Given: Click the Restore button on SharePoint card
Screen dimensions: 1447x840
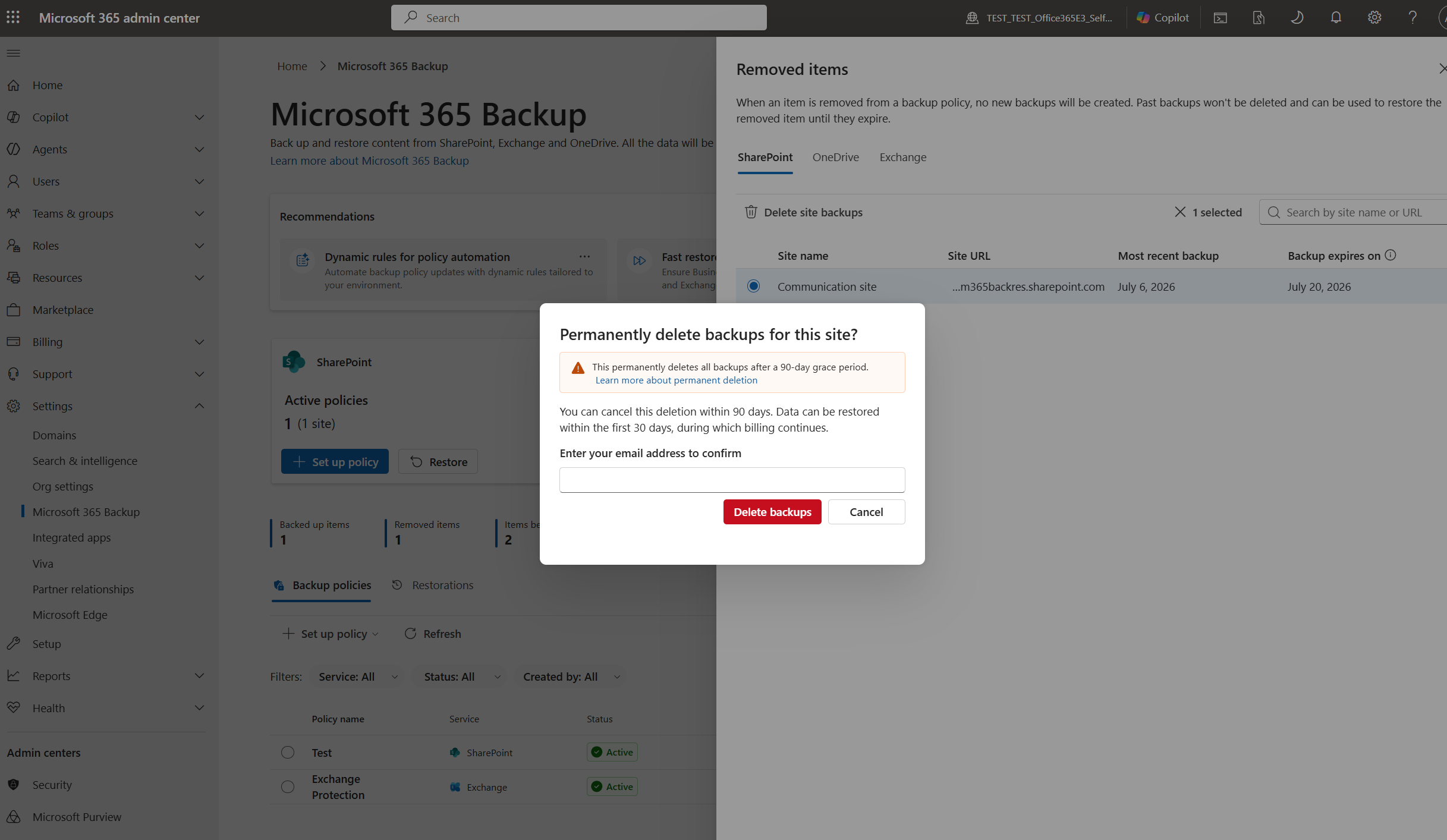Looking at the screenshot, I should [x=438, y=462].
